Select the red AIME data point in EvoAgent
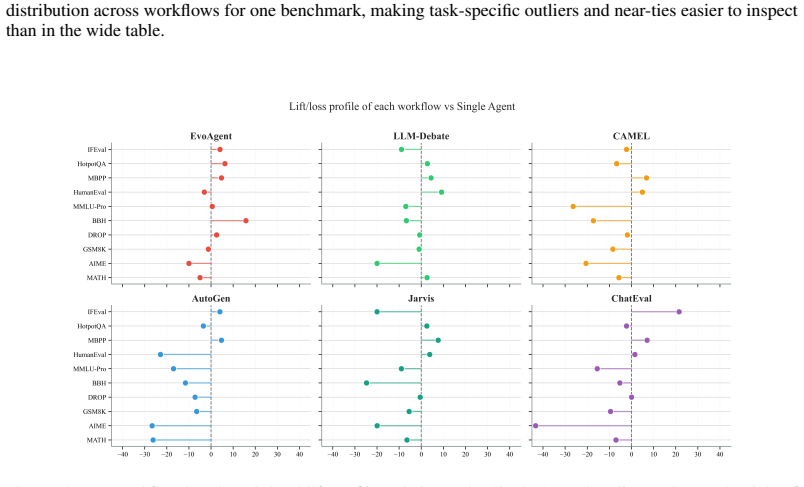This screenshot has width=804, height=487. pyautogui.click(x=189, y=263)
